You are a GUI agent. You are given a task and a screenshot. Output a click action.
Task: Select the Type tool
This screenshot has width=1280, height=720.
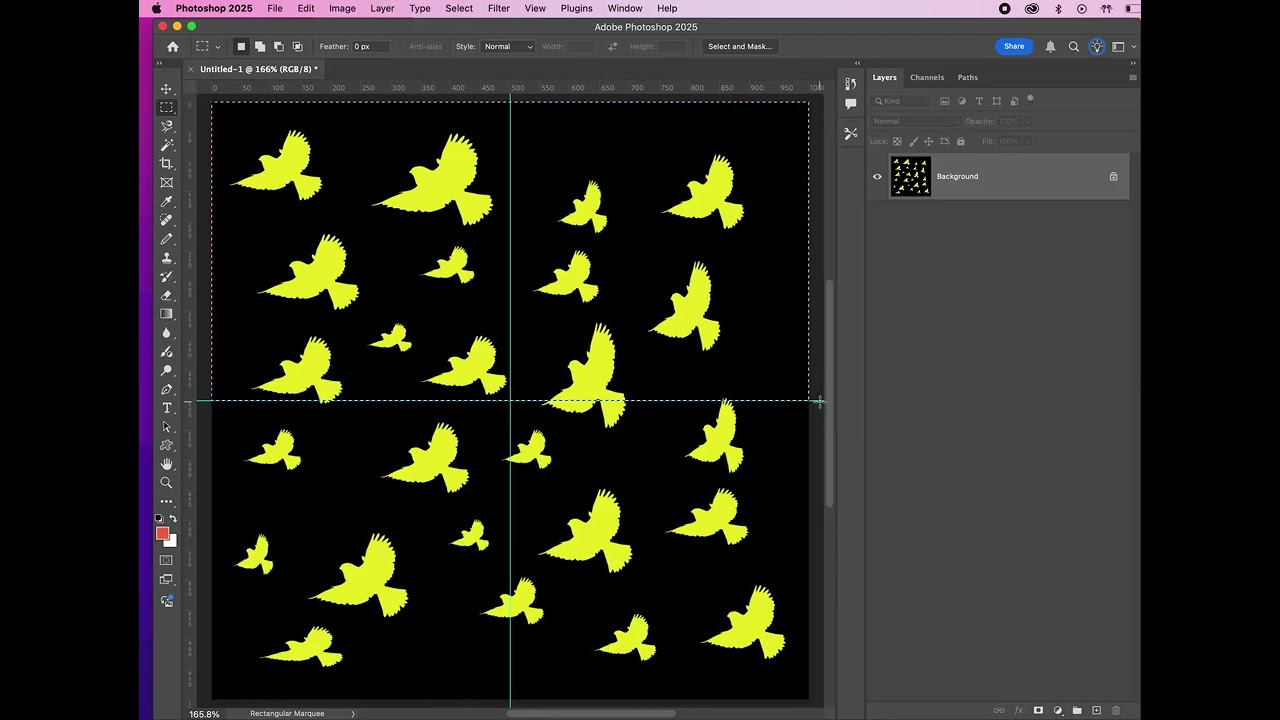(166, 408)
